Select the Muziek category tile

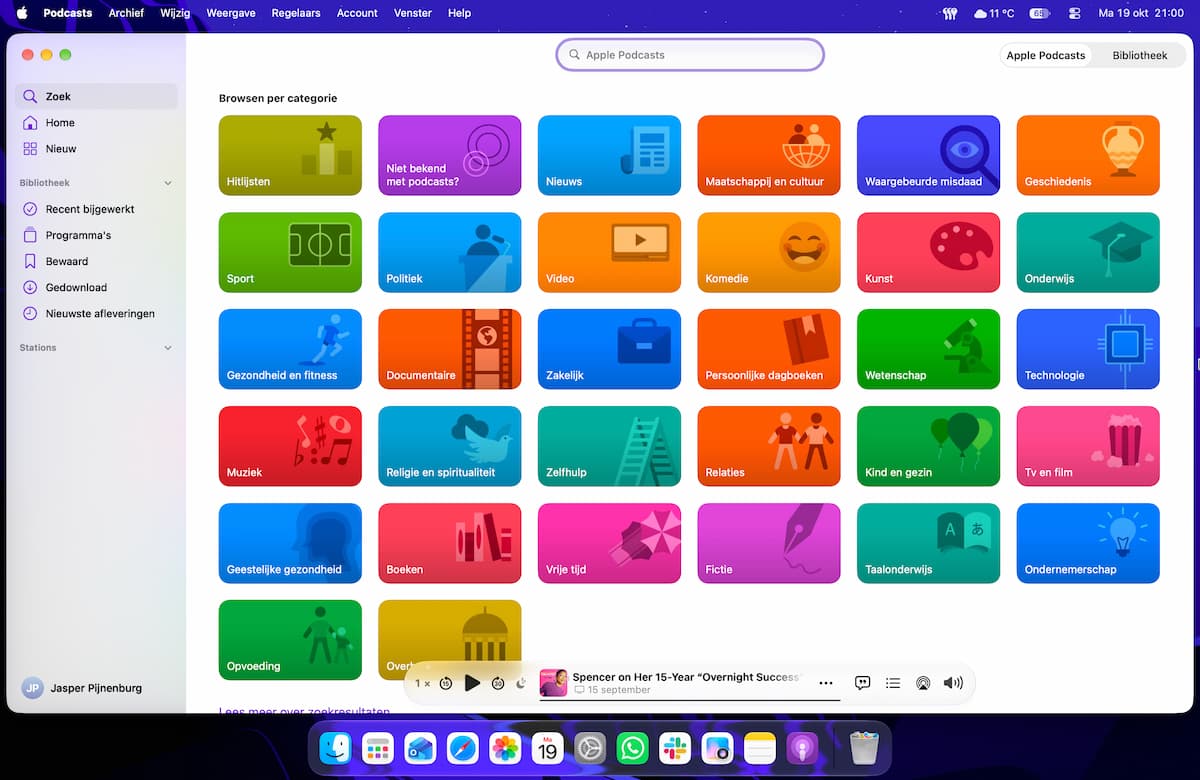290,446
